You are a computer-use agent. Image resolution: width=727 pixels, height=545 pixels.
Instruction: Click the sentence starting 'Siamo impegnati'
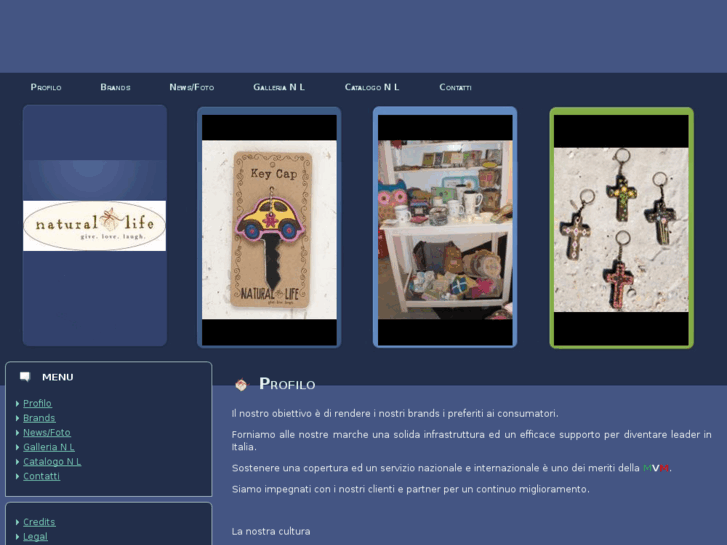coord(411,489)
